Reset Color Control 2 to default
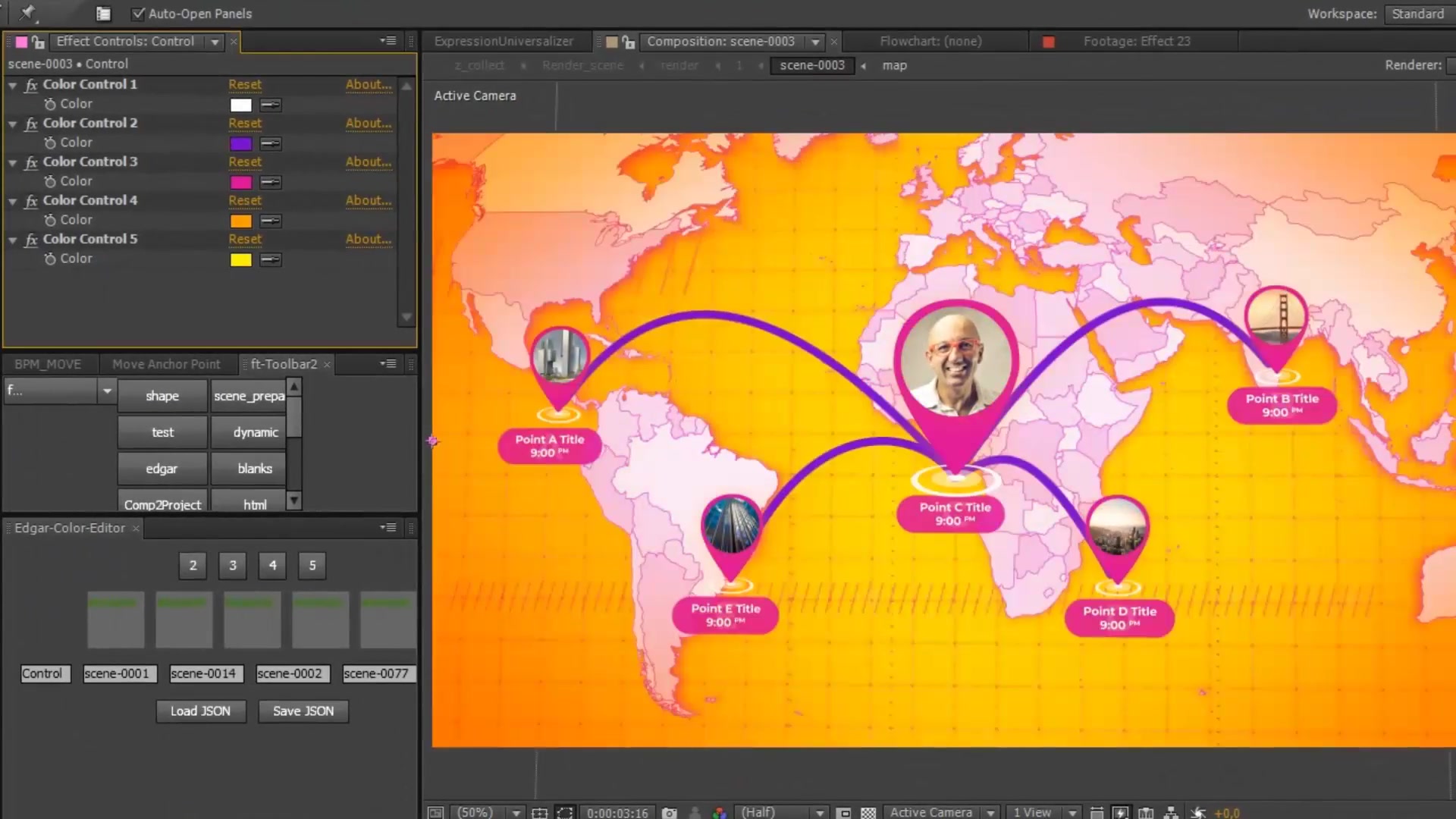 (245, 123)
